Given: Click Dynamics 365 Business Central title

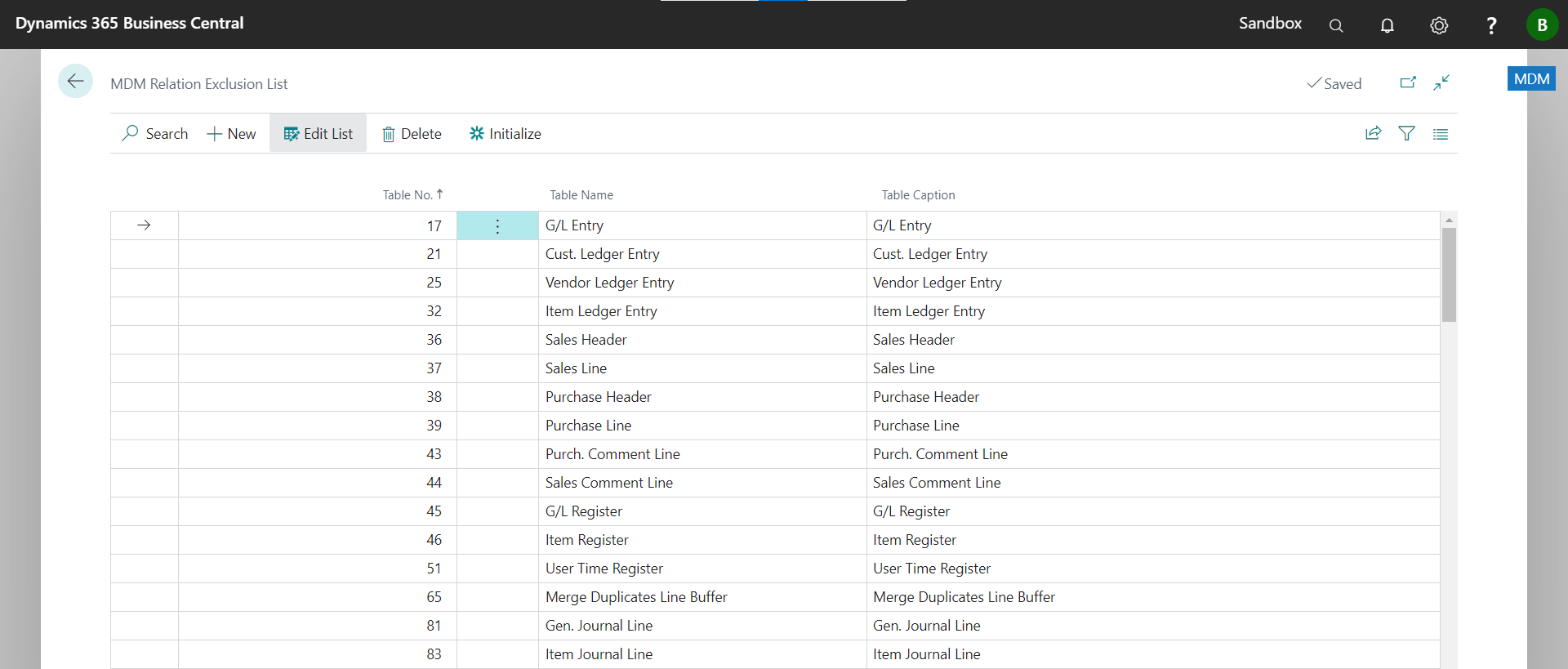Looking at the screenshot, I should (130, 24).
